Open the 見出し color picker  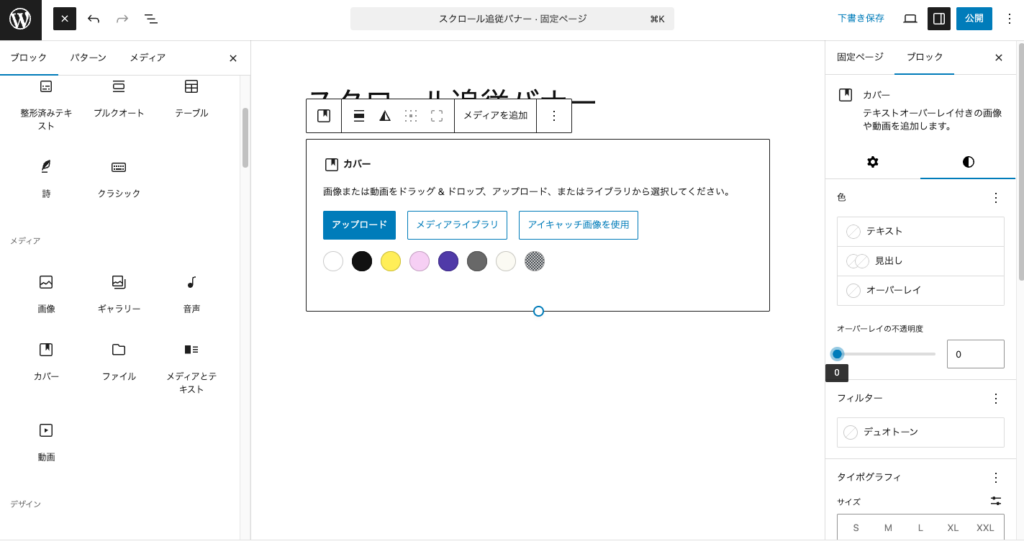(920, 261)
